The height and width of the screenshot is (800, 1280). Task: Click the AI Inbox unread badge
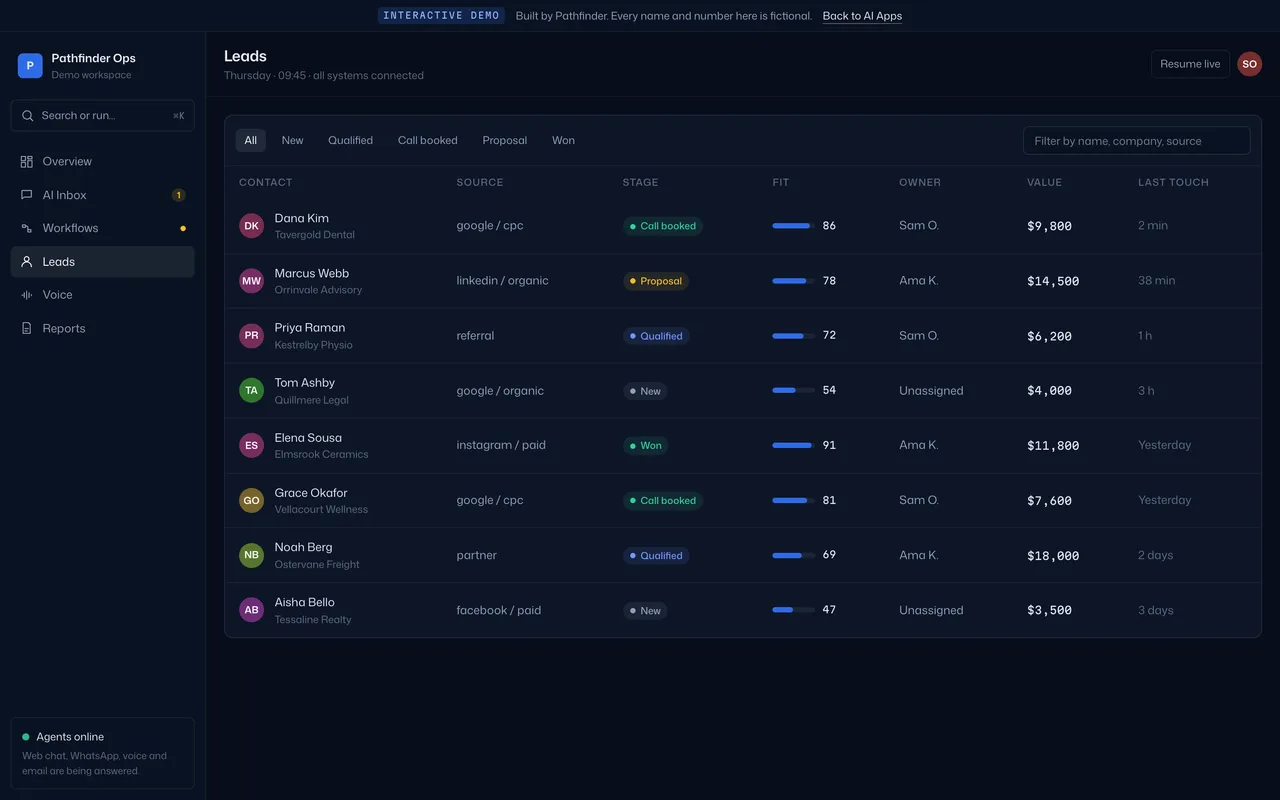pyautogui.click(x=178, y=195)
